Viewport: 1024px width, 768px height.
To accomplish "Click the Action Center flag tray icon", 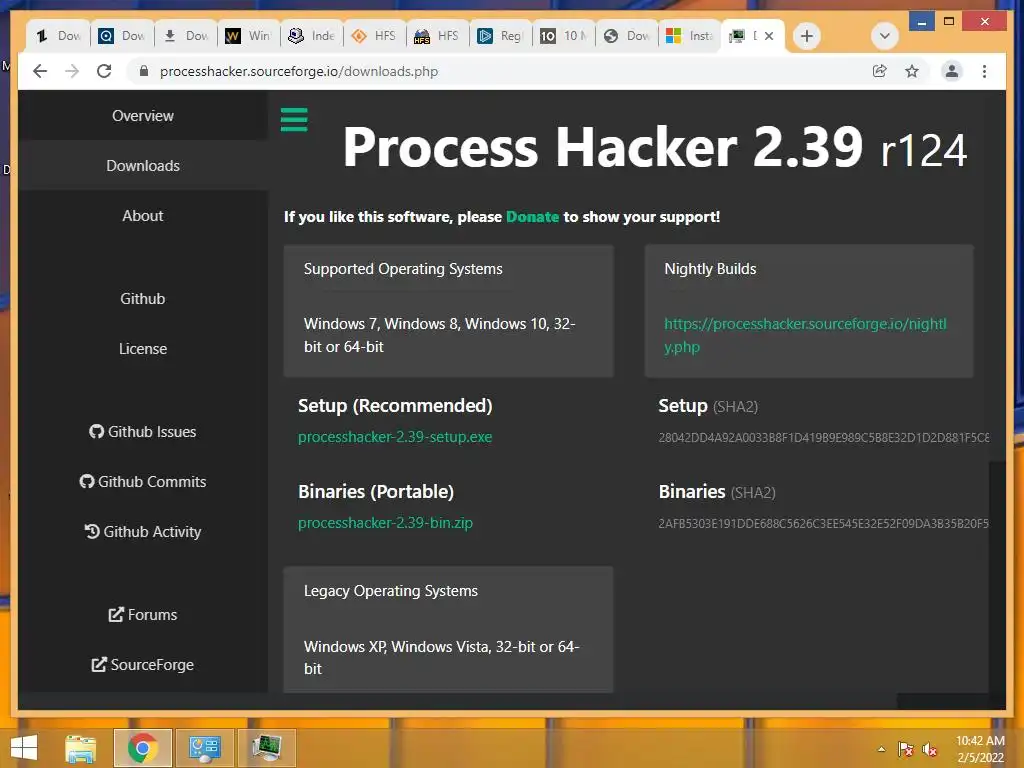I will 905,749.
